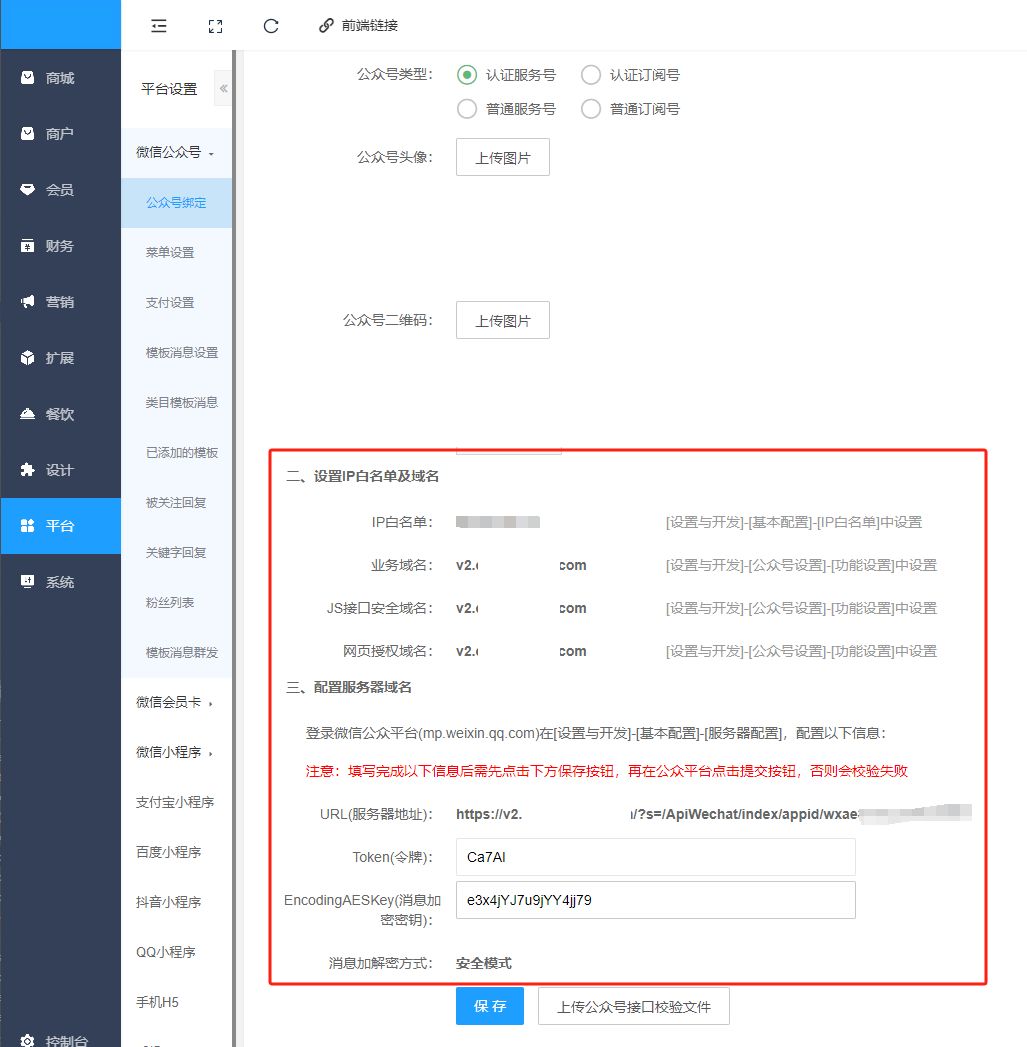Click the collapse sidebar menu icon
This screenshot has width=1027, height=1047.
point(159,26)
